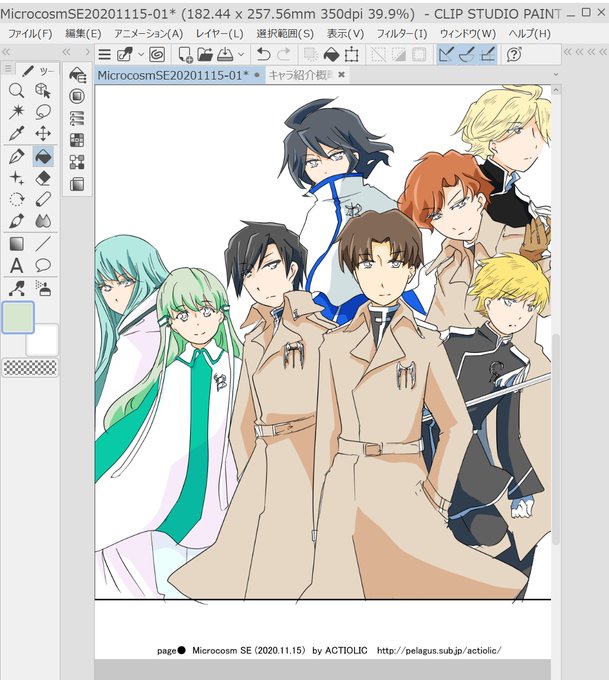Viewport: 609px width, 680px height.
Task: Select the Pencil marker tool
Action: coord(43,199)
